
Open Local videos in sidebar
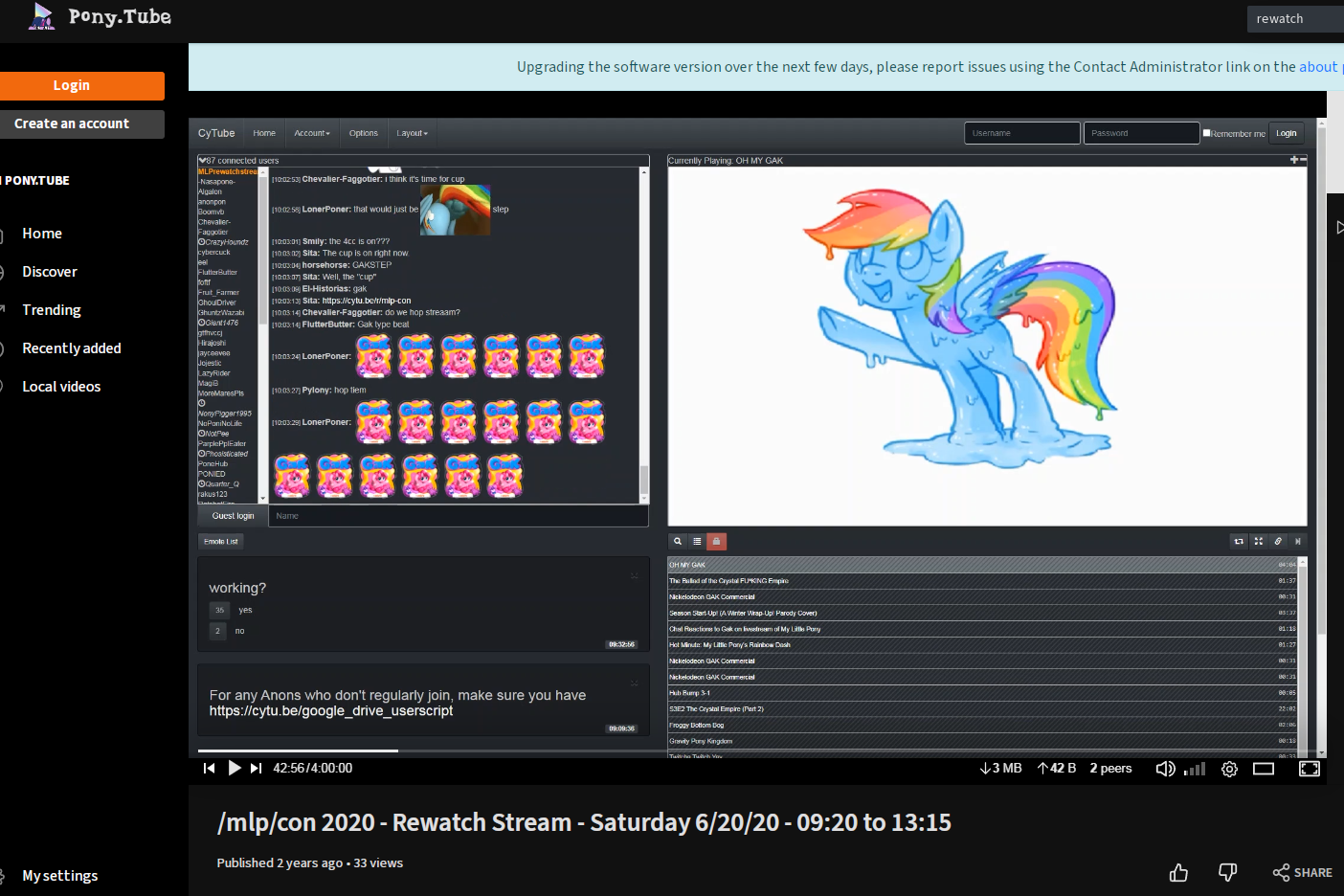coord(61,387)
